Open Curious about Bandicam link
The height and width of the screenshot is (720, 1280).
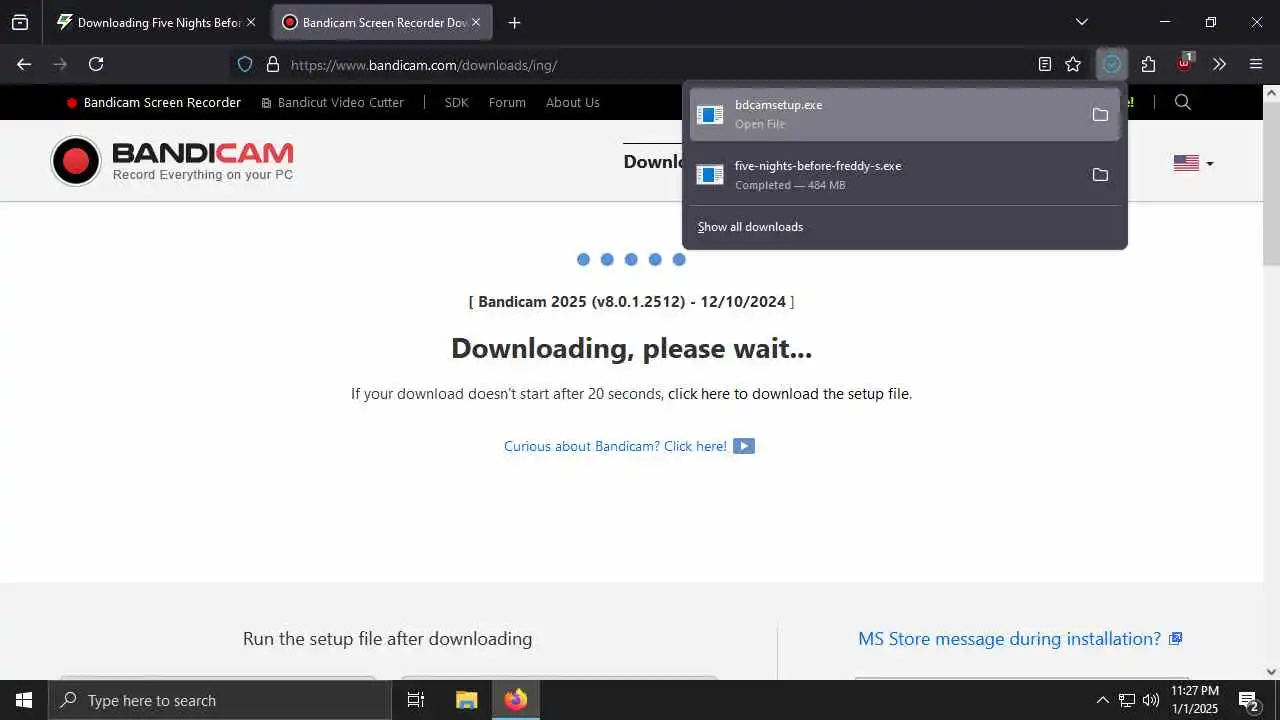coord(615,446)
